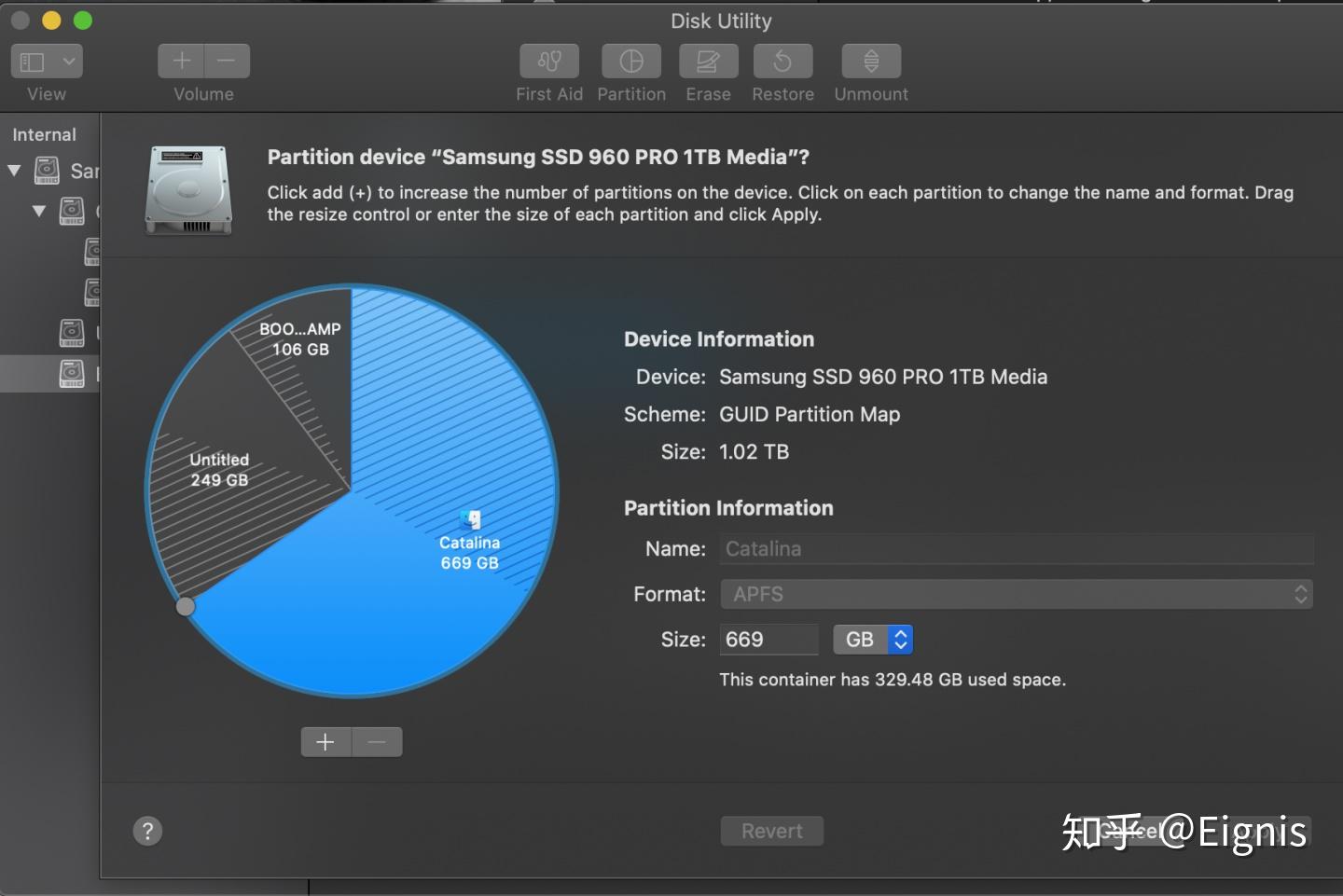Click the Revert button
This screenshot has width=1343, height=896.
coord(772,831)
